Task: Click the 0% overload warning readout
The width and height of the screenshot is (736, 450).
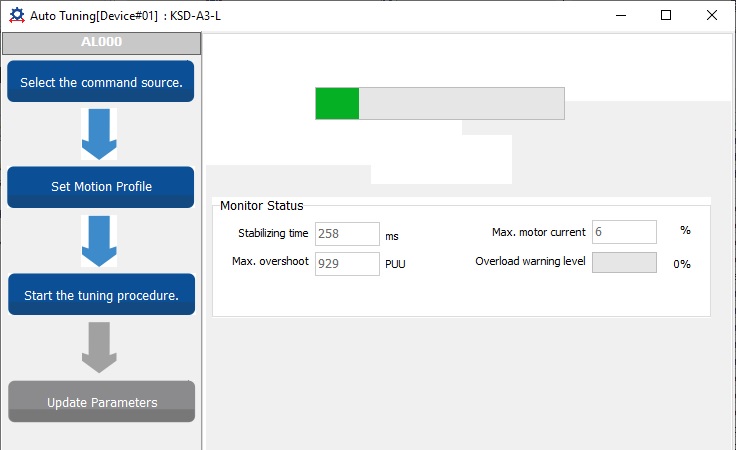Action: (681, 264)
